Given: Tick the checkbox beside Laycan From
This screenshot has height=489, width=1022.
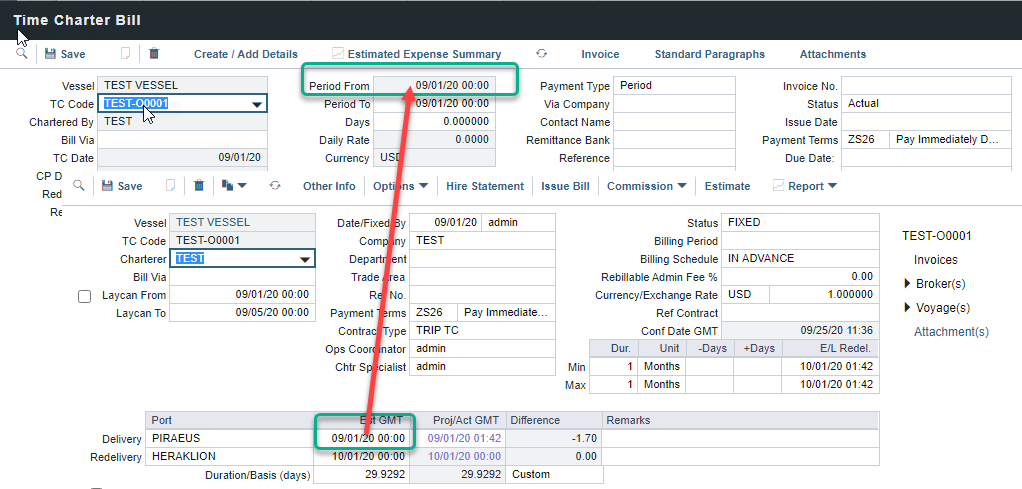Looking at the screenshot, I should pyautogui.click(x=84, y=296).
